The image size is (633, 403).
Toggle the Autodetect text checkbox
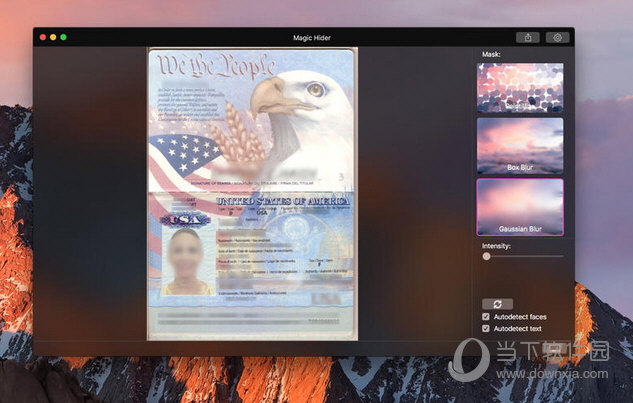pyautogui.click(x=486, y=328)
